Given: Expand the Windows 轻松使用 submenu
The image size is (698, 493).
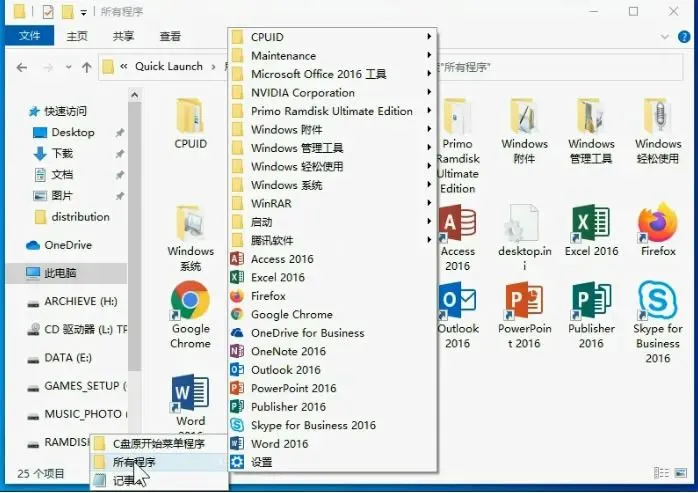Looking at the screenshot, I should coord(332,167).
